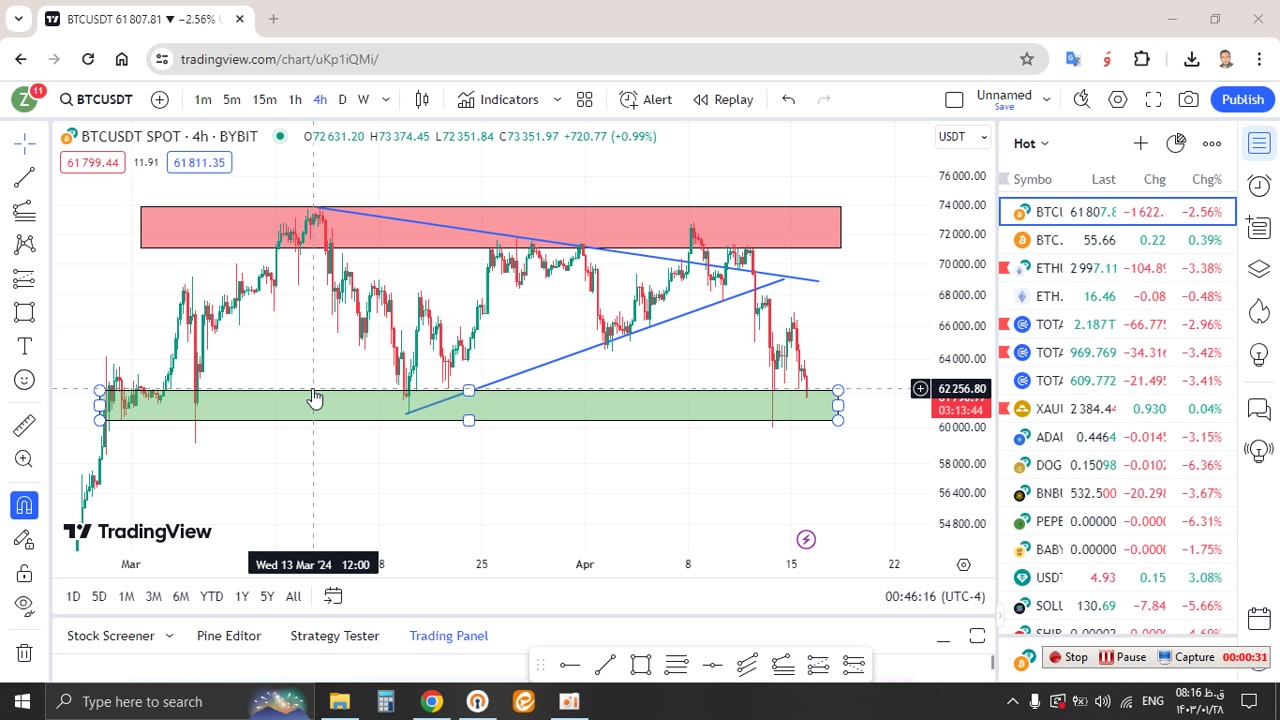Open the timezone UTC-4 selector
The height and width of the screenshot is (720, 1280).
pyautogui.click(x=935, y=596)
